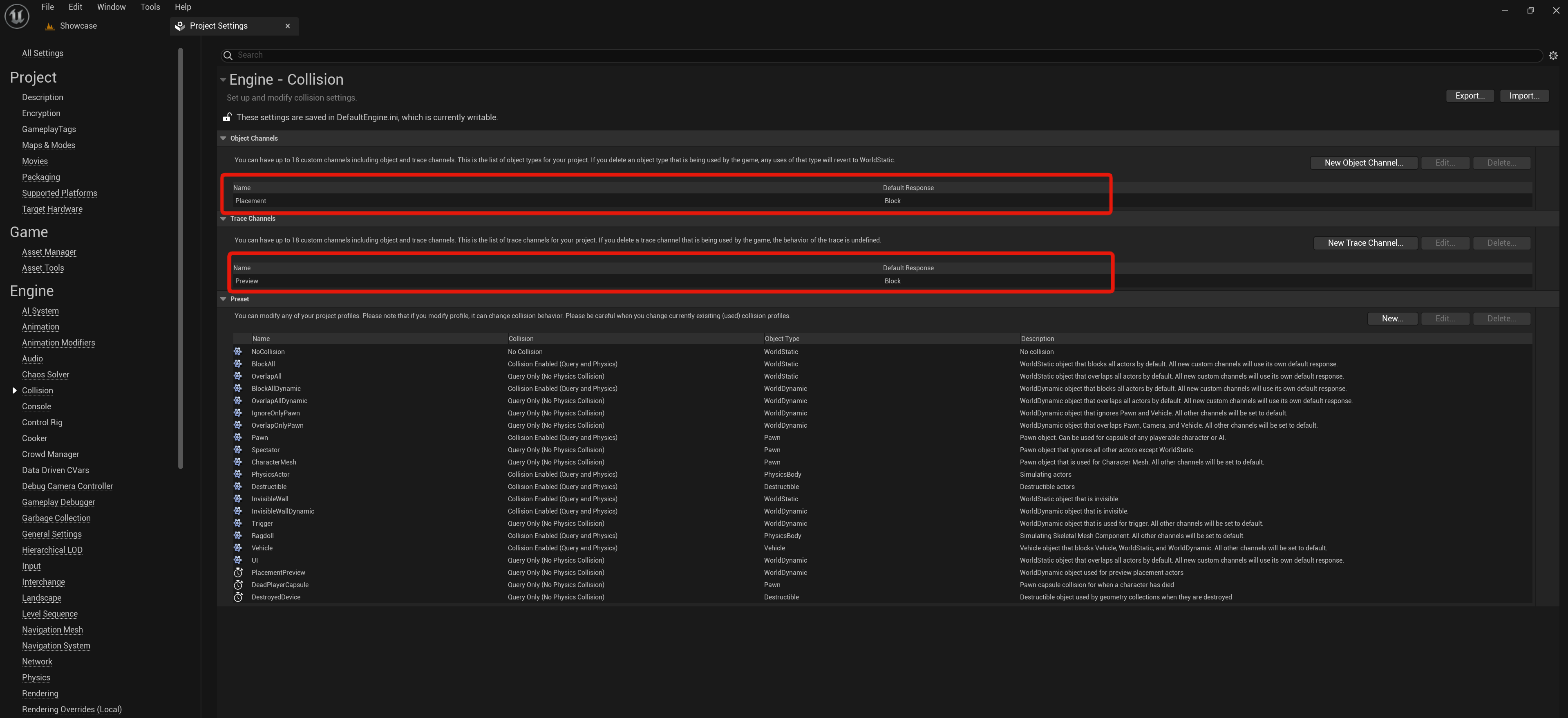The width and height of the screenshot is (1568, 718).
Task: Click the search magnifier icon
Action: (228, 56)
